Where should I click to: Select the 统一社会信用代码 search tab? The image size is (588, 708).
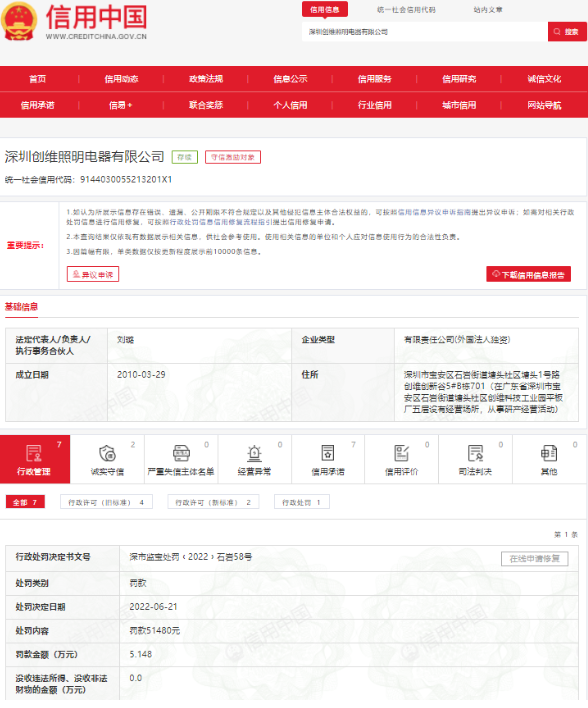point(406,9)
